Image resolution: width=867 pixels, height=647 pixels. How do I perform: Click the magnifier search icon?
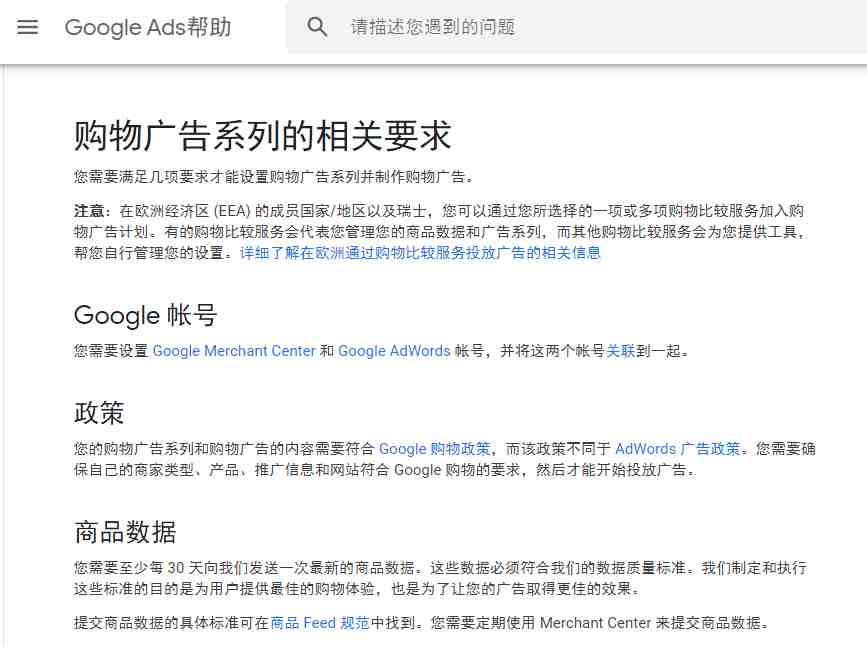pyautogui.click(x=317, y=27)
